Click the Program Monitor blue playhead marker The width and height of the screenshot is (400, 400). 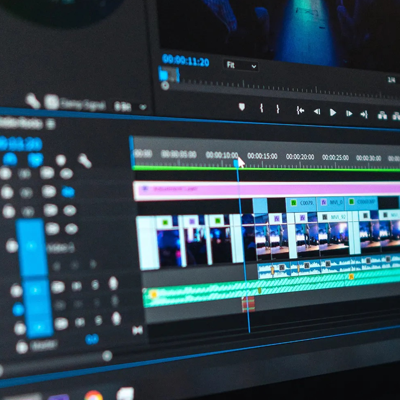(x=163, y=75)
